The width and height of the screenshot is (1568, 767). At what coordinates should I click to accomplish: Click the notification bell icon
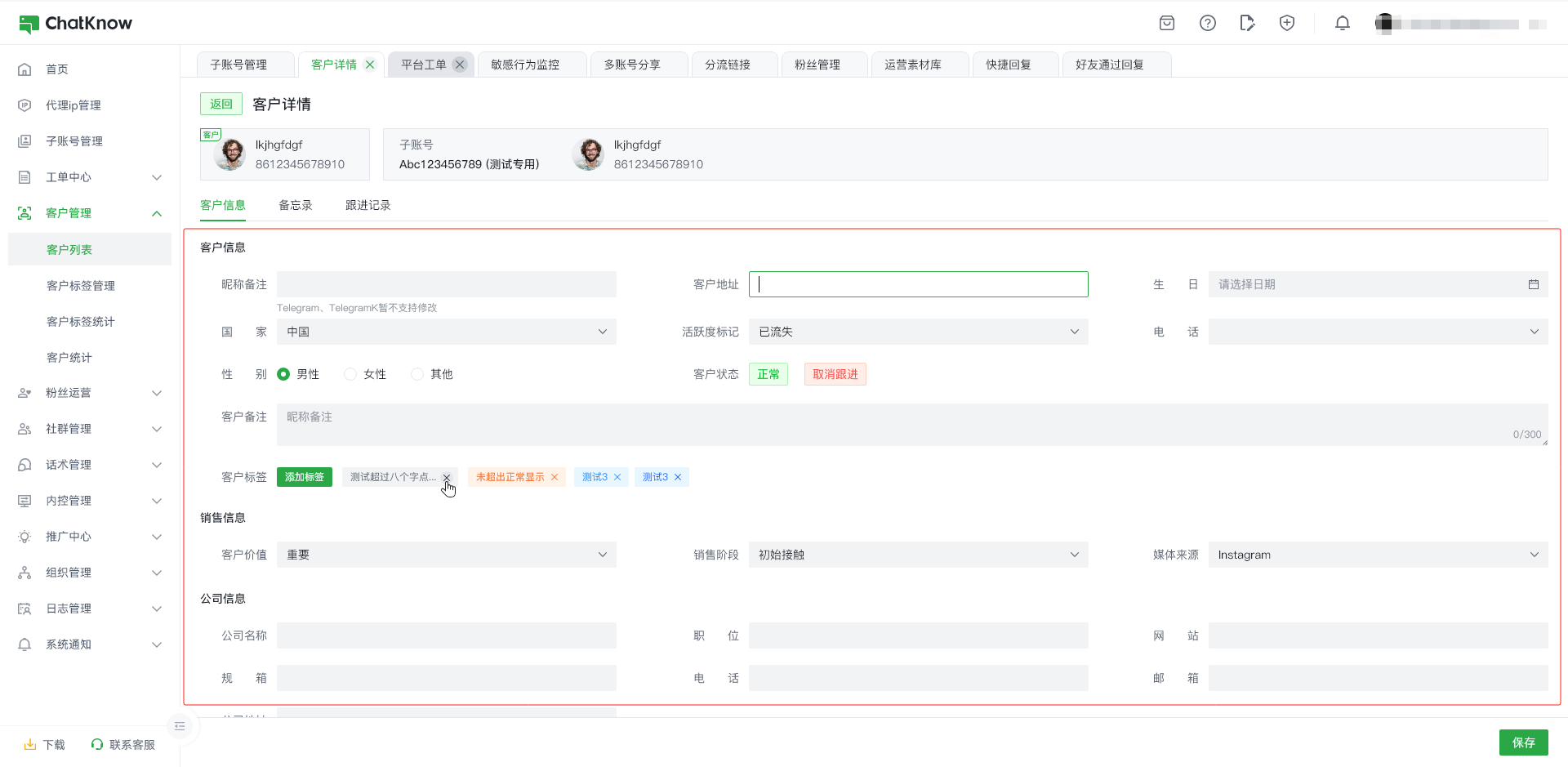point(1342,23)
